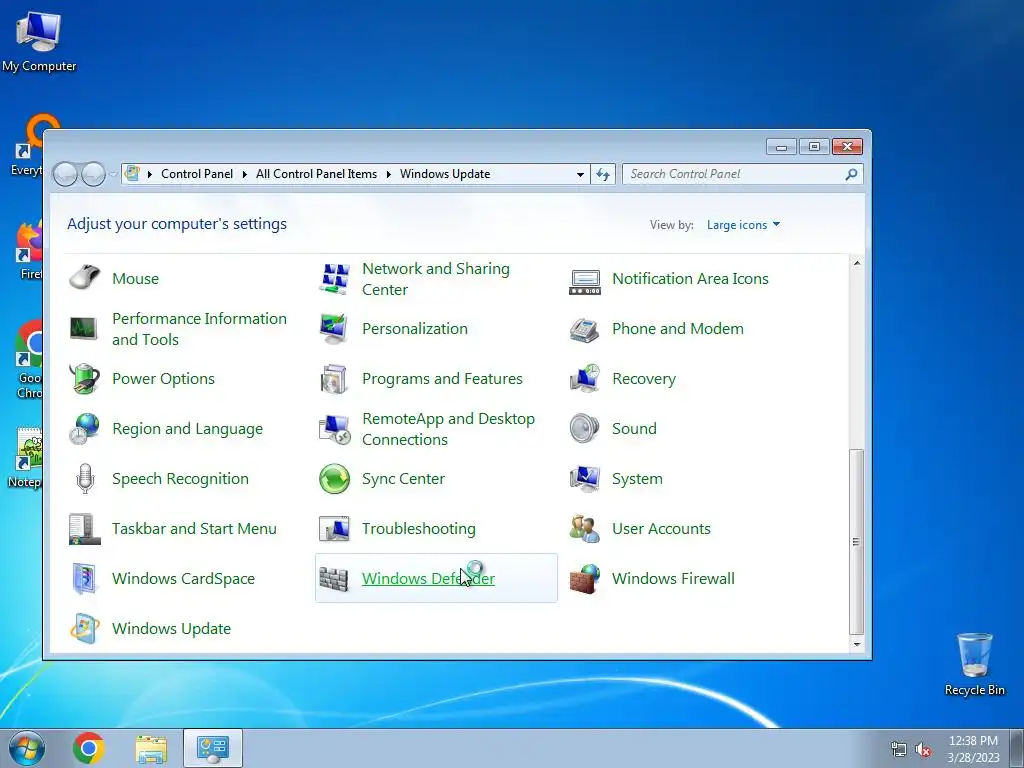
Task: Click the taskbar clock and date
Action: pos(973,748)
